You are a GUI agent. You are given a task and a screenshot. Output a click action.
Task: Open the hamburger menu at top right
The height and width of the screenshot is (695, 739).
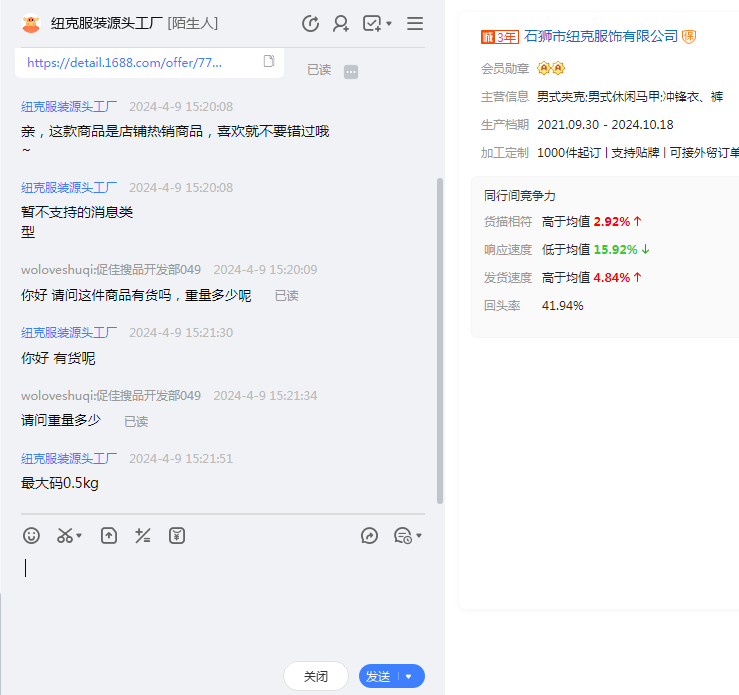click(x=415, y=23)
